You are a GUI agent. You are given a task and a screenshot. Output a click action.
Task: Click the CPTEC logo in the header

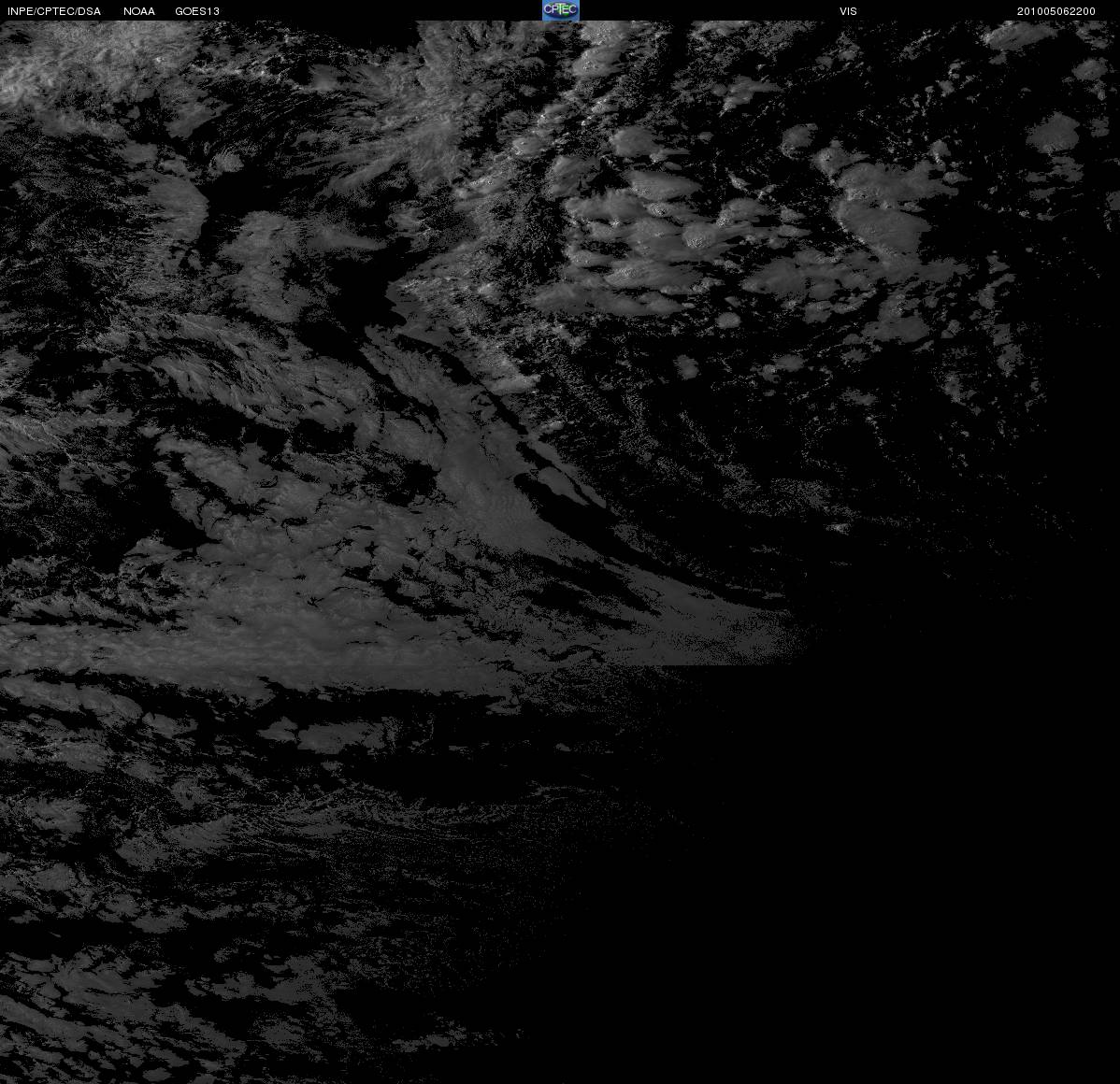coord(561,10)
